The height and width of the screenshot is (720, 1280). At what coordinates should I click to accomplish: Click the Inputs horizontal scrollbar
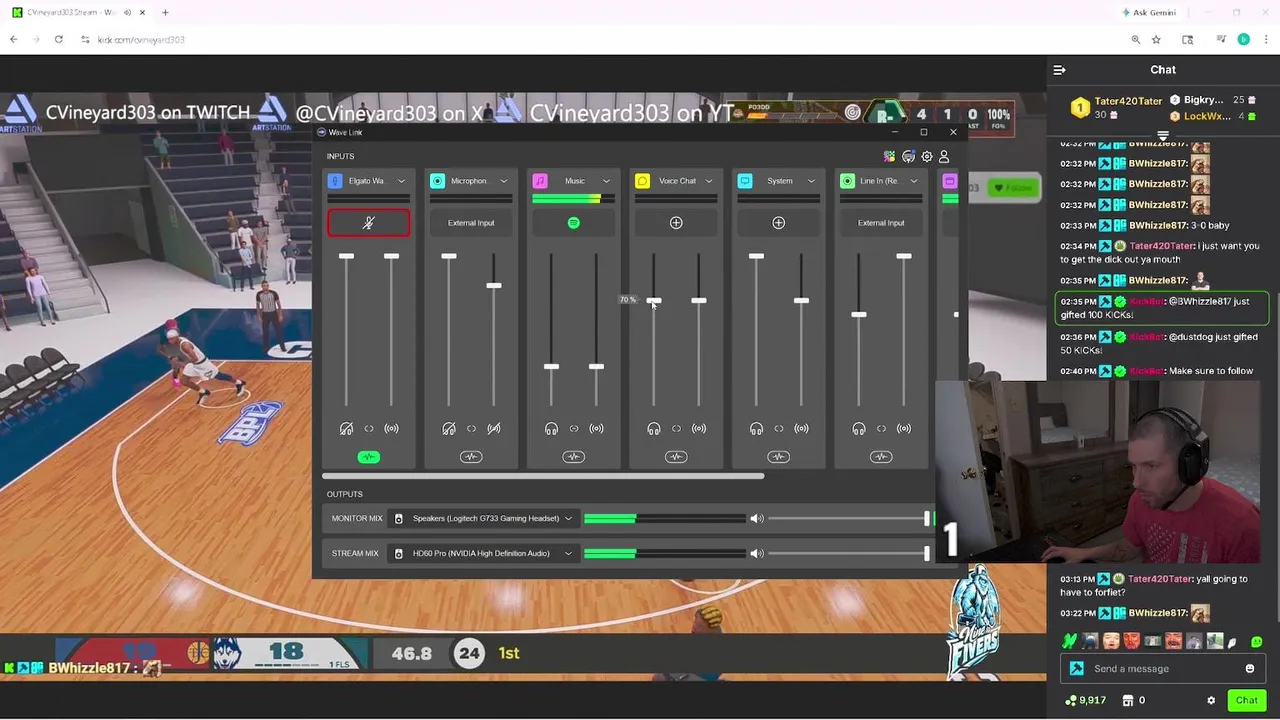[543, 476]
